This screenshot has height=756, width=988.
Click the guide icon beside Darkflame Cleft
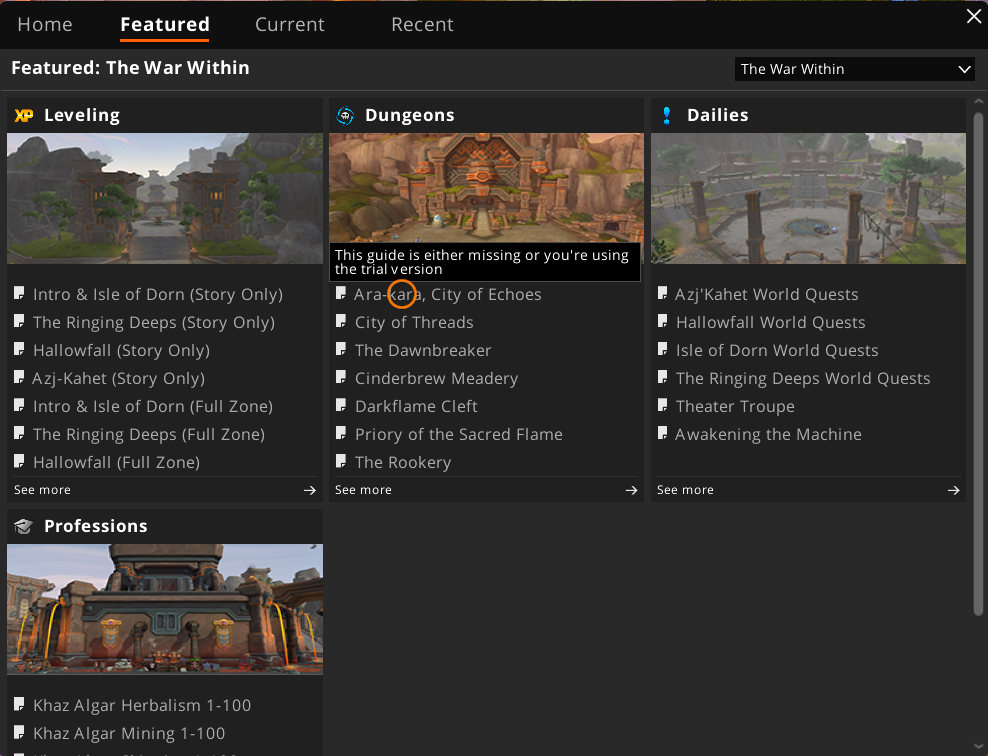[x=341, y=406]
